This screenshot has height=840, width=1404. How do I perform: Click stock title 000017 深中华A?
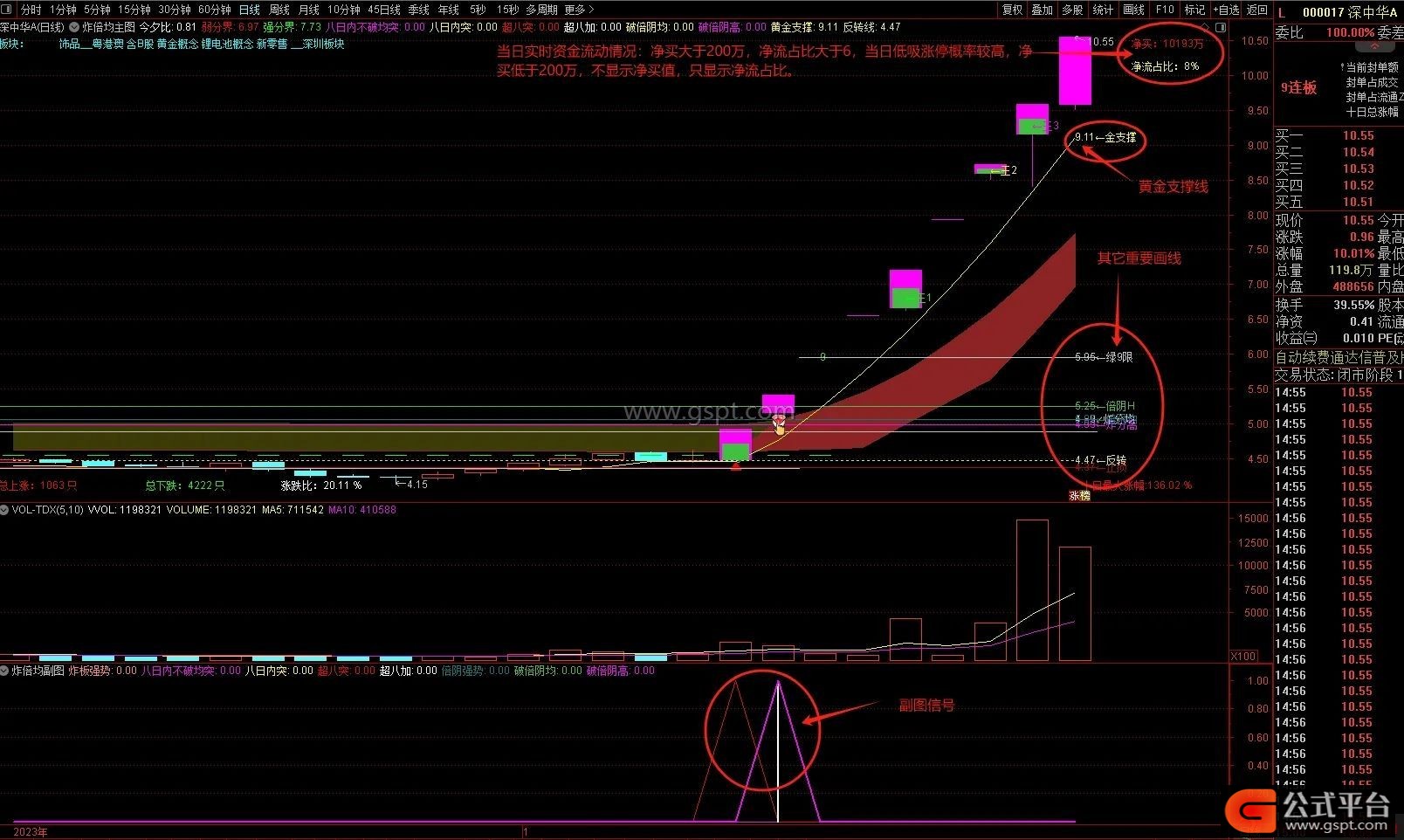(1349, 12)
